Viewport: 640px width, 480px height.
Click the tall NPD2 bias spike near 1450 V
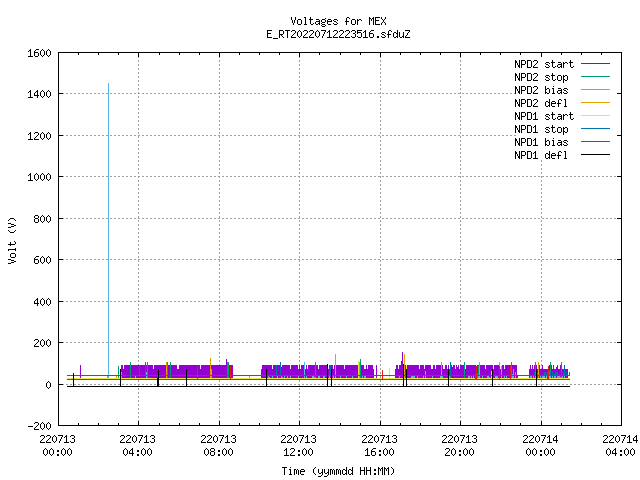tap(108, 229)
